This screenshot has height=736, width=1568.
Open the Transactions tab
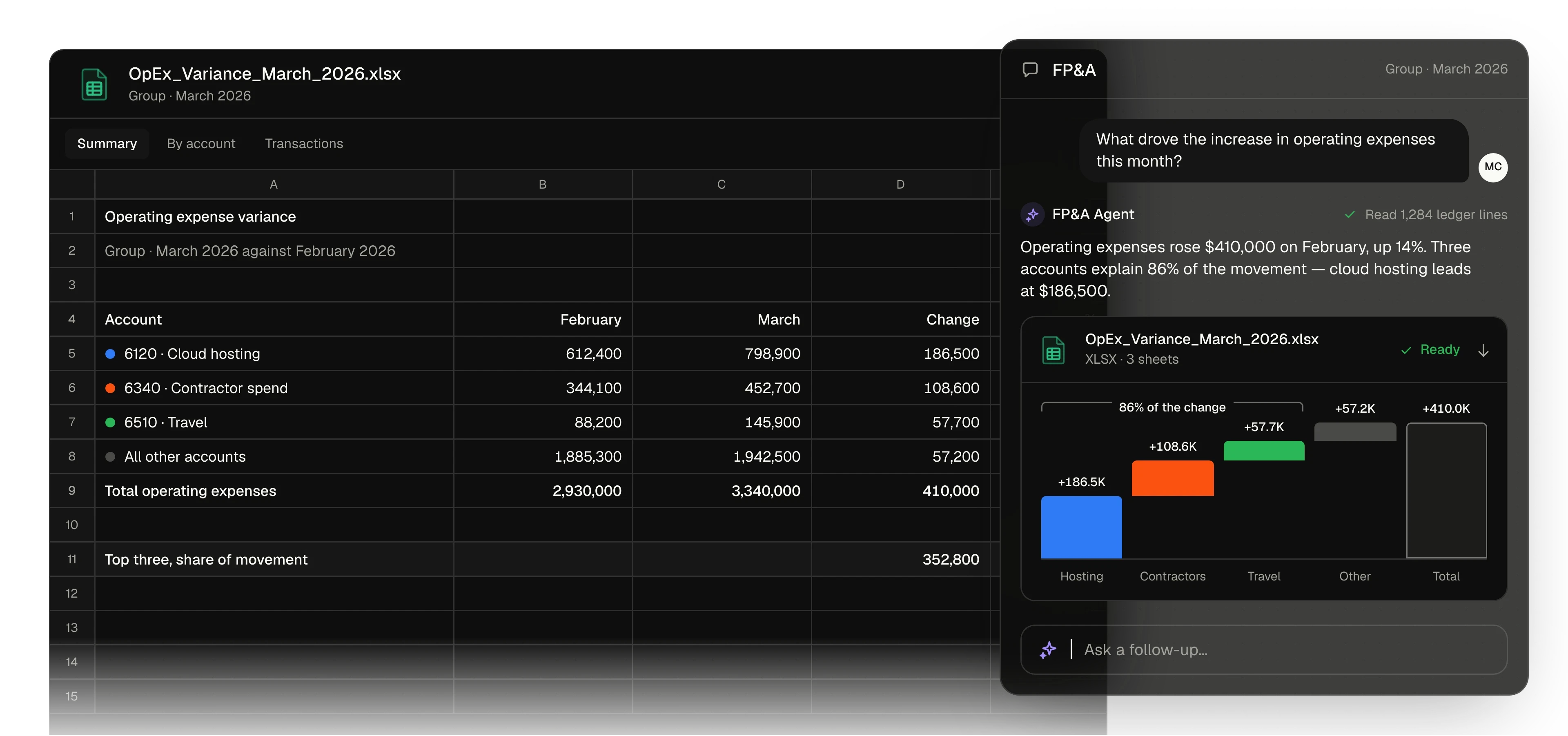point(304,144)
